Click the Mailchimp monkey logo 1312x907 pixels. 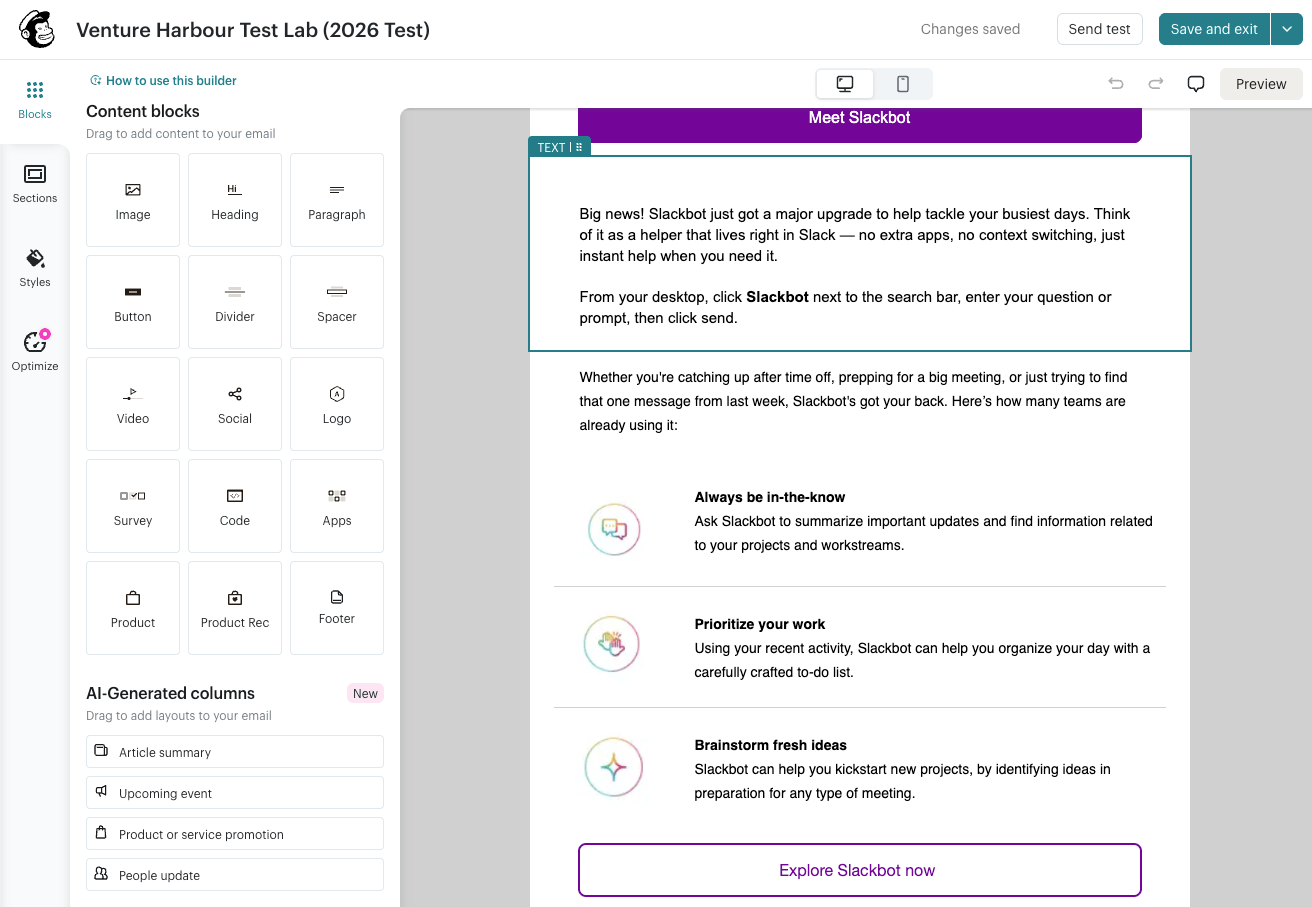37,29
